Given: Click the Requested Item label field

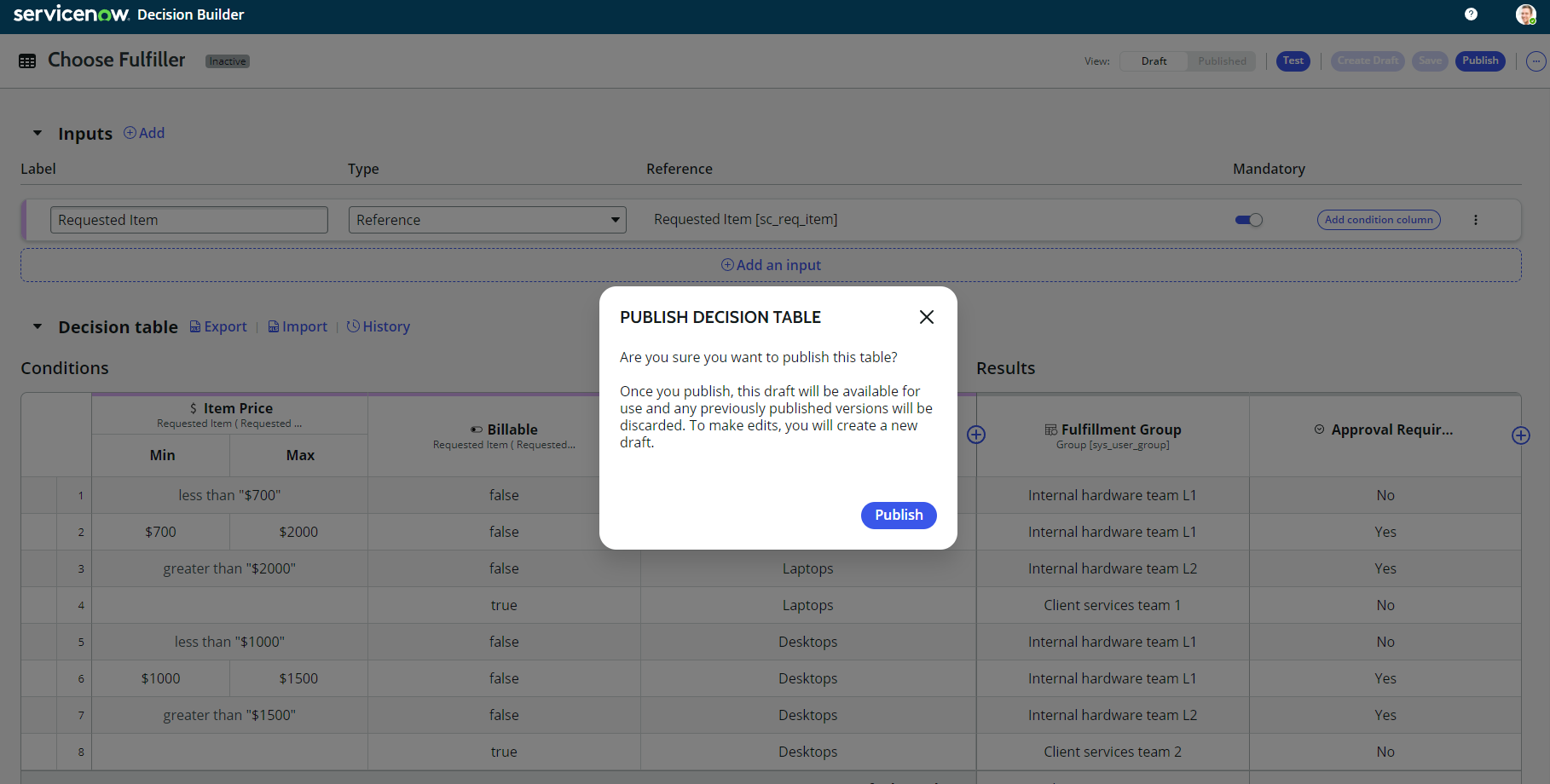Looking at the screenshot, I should pos(189,220).
